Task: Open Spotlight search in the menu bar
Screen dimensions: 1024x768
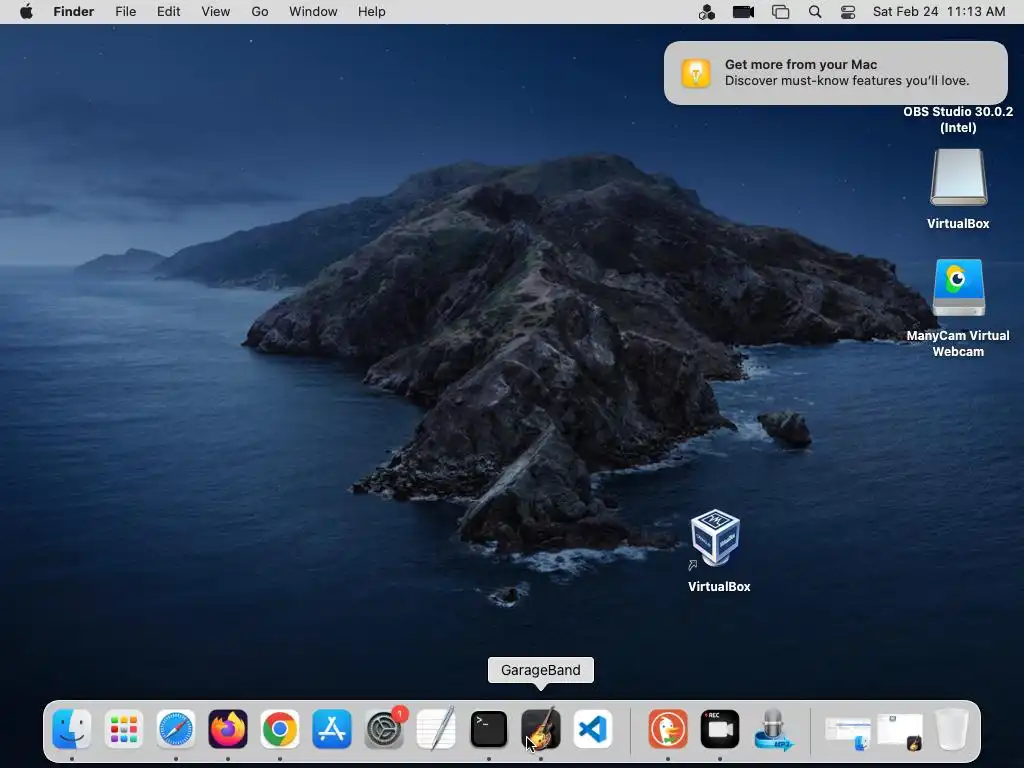Action: click(815, 12)
